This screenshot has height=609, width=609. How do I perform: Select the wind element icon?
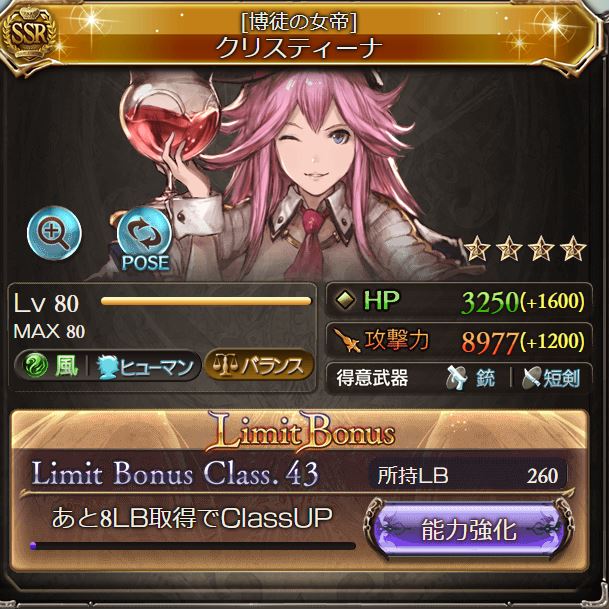[x=35, y=366]
